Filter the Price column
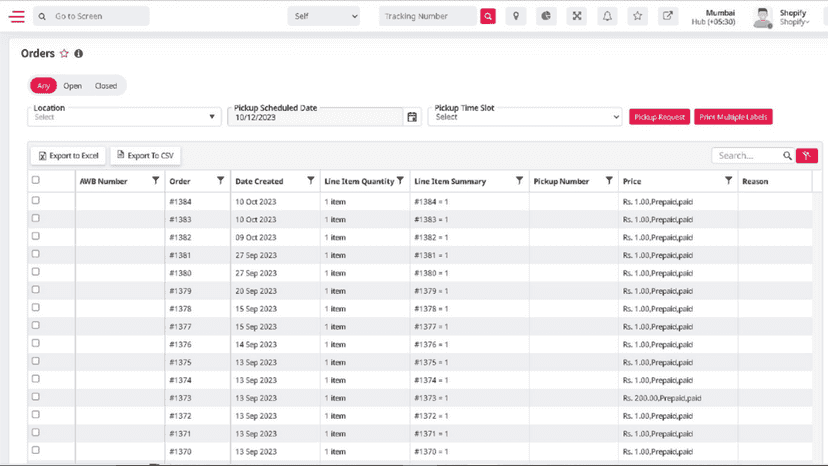This screenshot has height=466, width=828. point(728,181)
